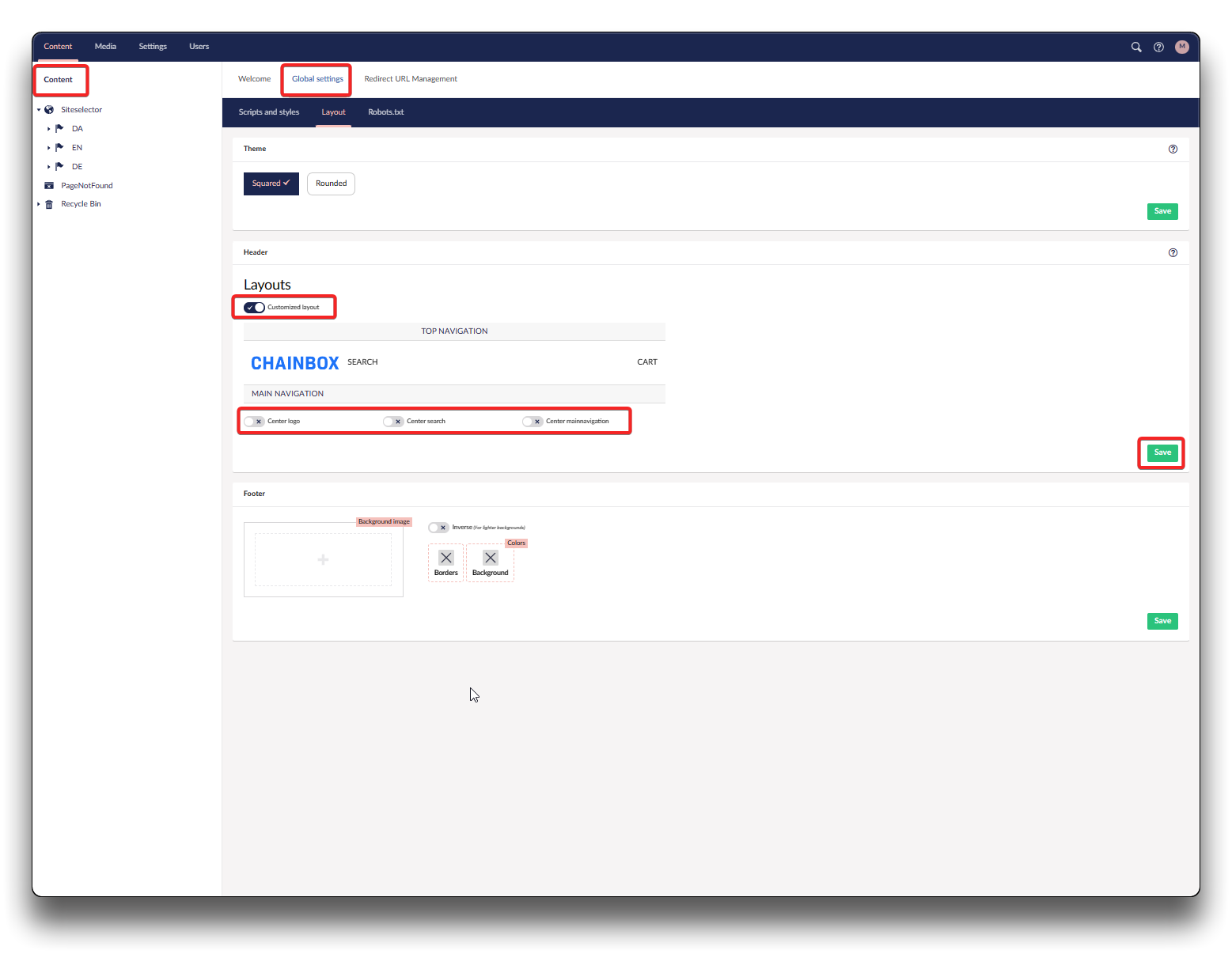The width and height of the screenshot is (1232, 954).
Task: Click the Header section help icon
Action: pyautogui.click(x=1173, y=253)
